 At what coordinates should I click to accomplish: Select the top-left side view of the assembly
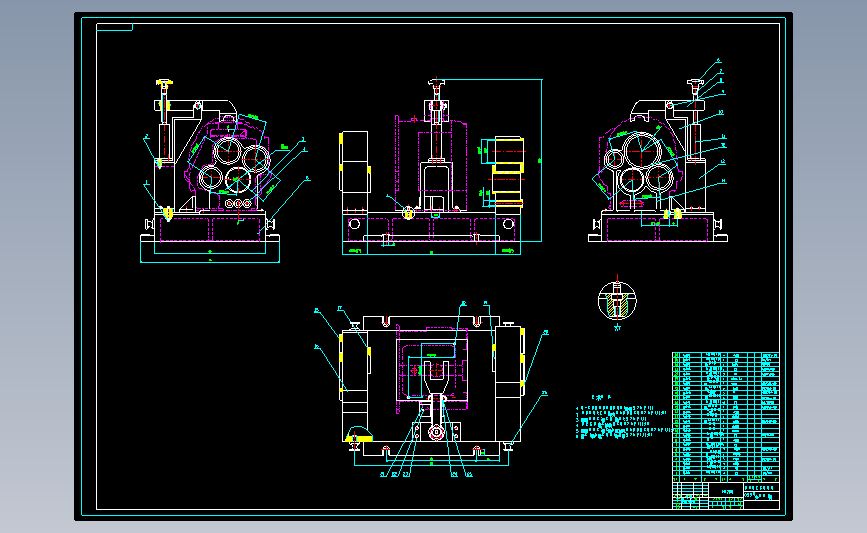pyautogui.click(x=226, y=171)
